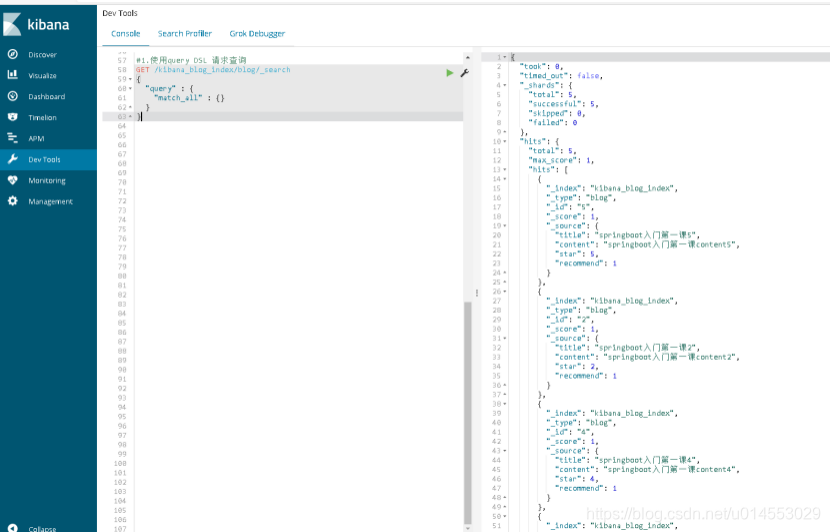Click the "max_score": 1 response line
Viewport: 830px width, 532px height.
561,160
